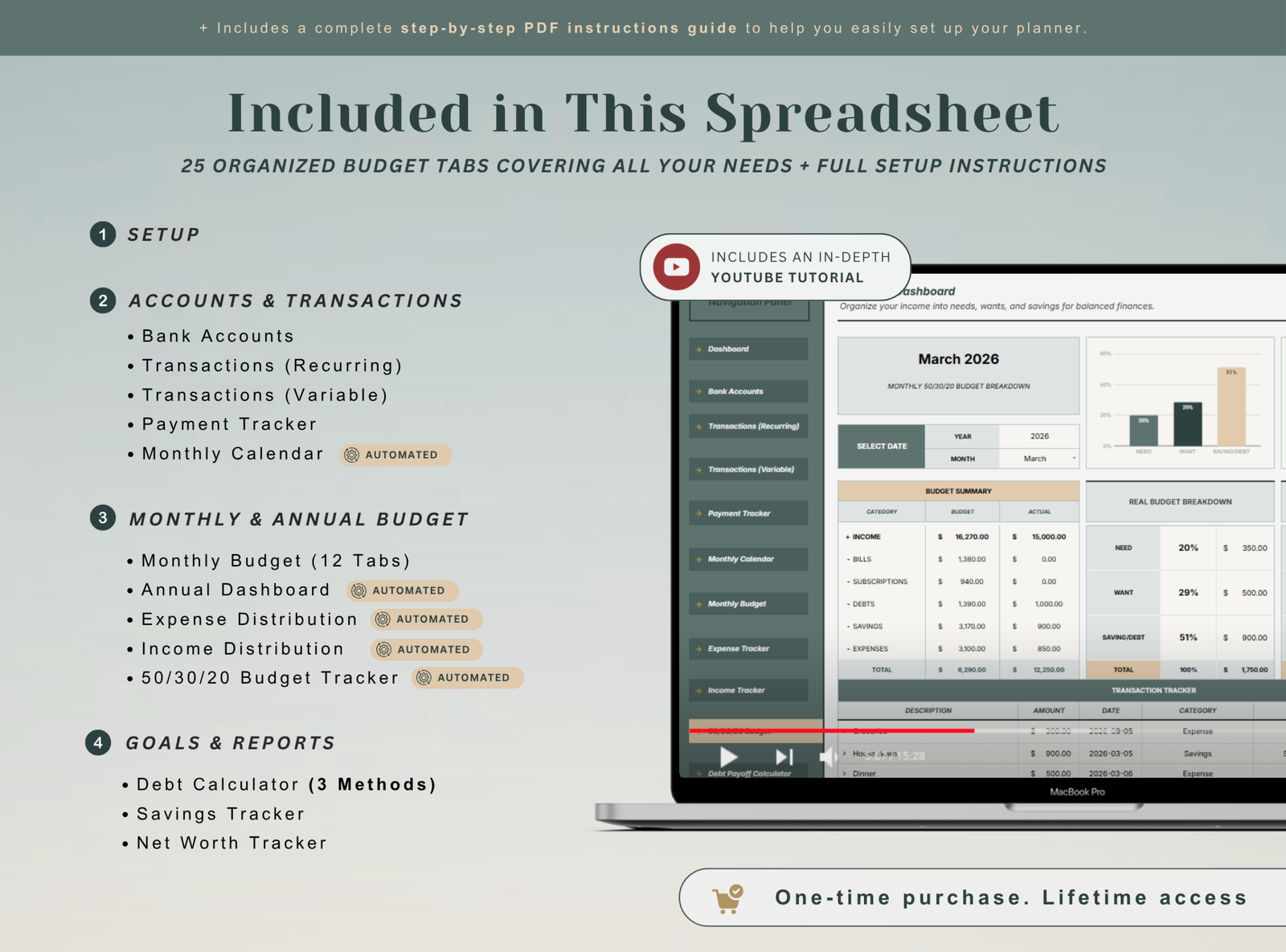
Task: Click the income budget value "16,270.00"
Action: coord(972,537)
